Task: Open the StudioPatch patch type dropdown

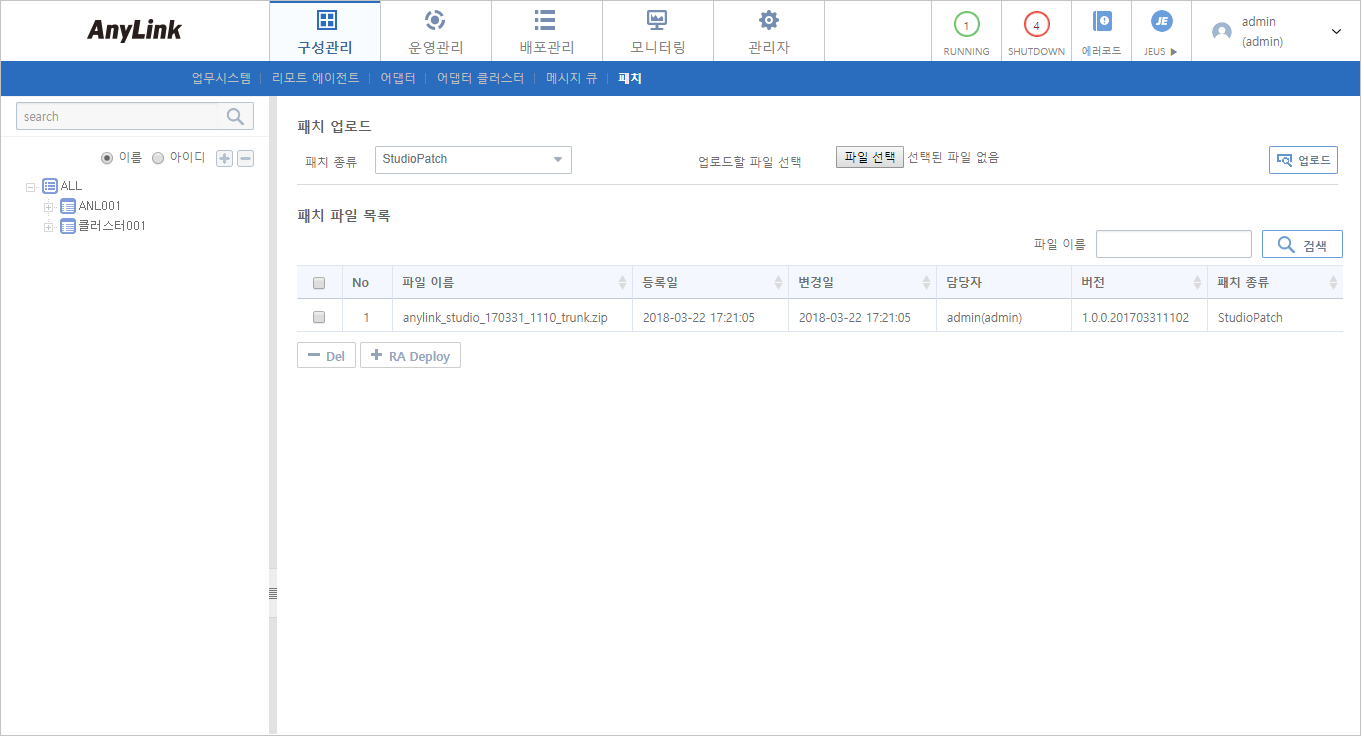Action: 472,160
